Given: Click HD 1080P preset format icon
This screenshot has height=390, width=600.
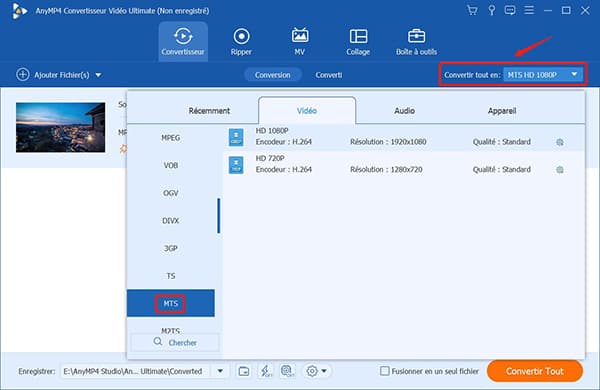Looking at the screenshot, I should click(x=236, y=137).
